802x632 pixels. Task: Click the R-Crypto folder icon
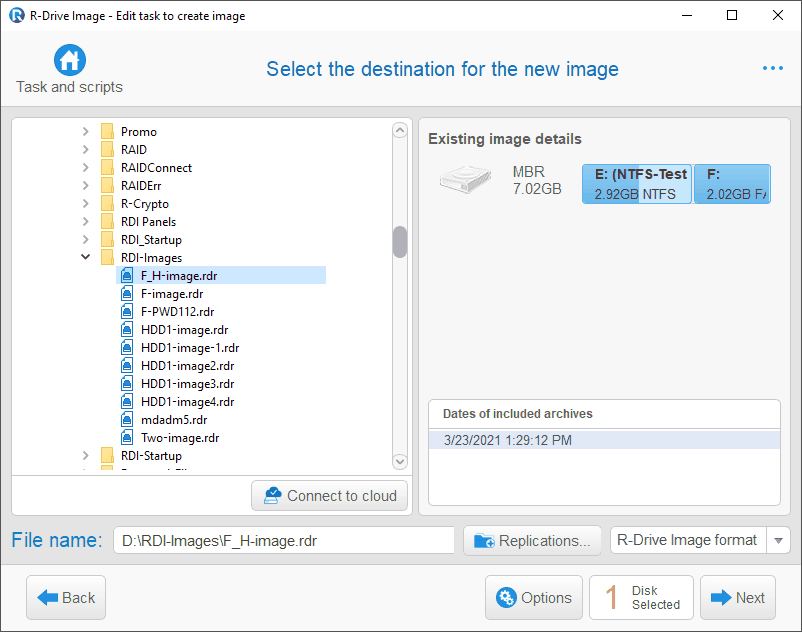107,204
